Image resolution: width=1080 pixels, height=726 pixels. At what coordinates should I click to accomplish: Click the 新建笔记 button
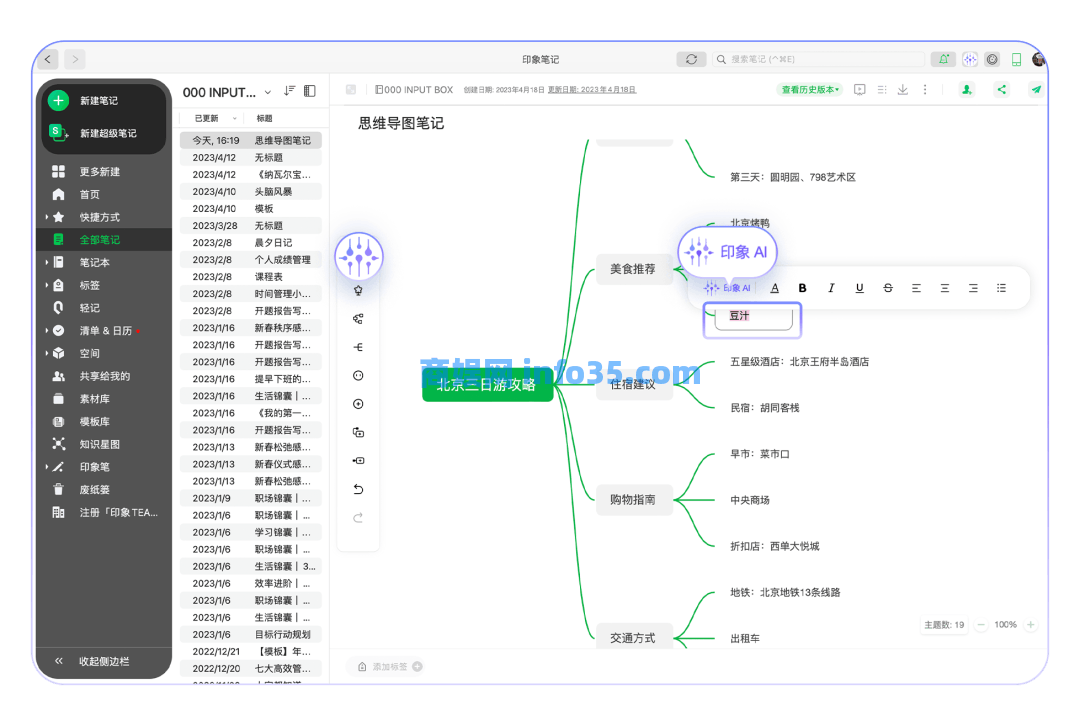pyautogui.click(x=98, y=100)
